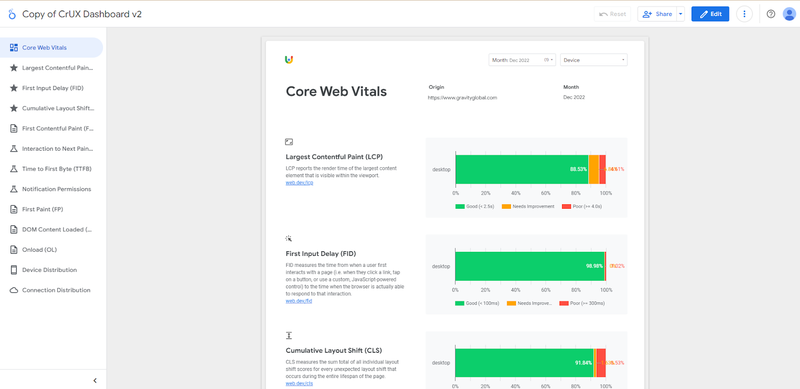
Task: Expand the Share button dropdown arrow
Action: pos(681,14)
